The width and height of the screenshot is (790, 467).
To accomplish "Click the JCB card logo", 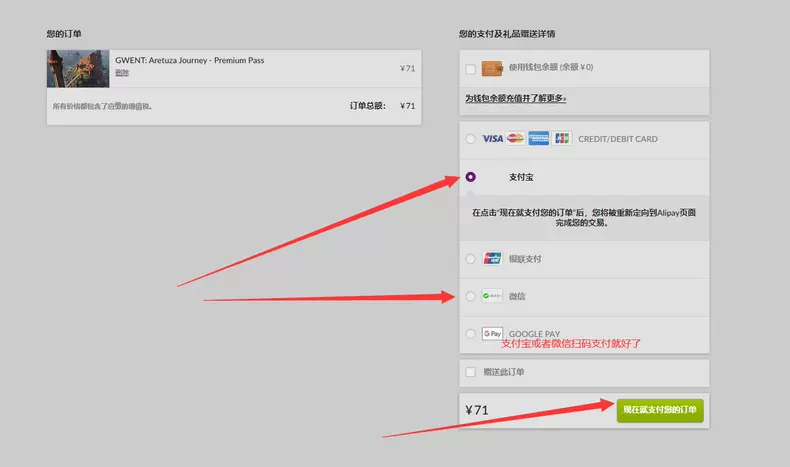I will [x=562, y=138].
